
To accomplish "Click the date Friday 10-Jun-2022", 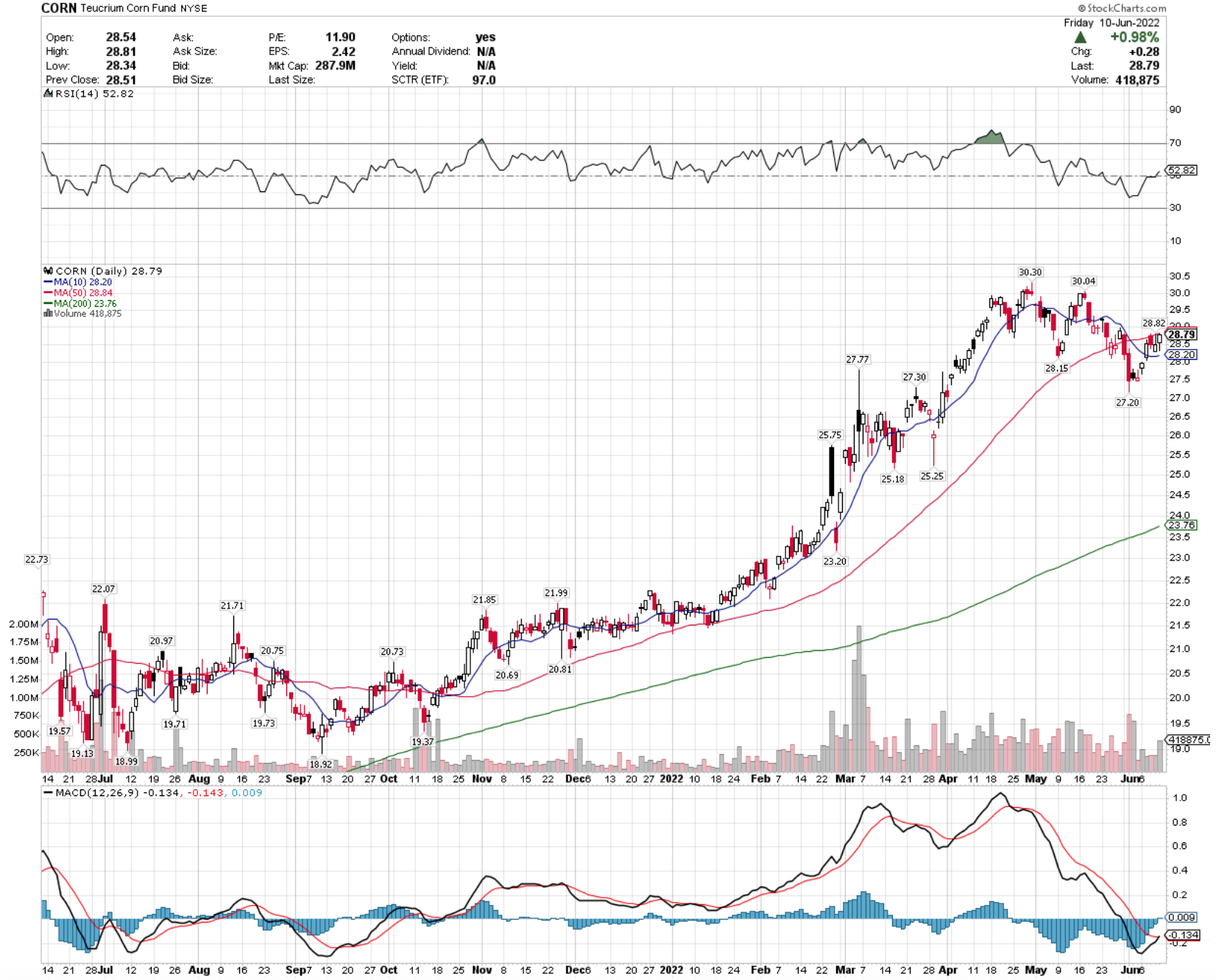I will pyautogui.click(x=1111, y=23).
